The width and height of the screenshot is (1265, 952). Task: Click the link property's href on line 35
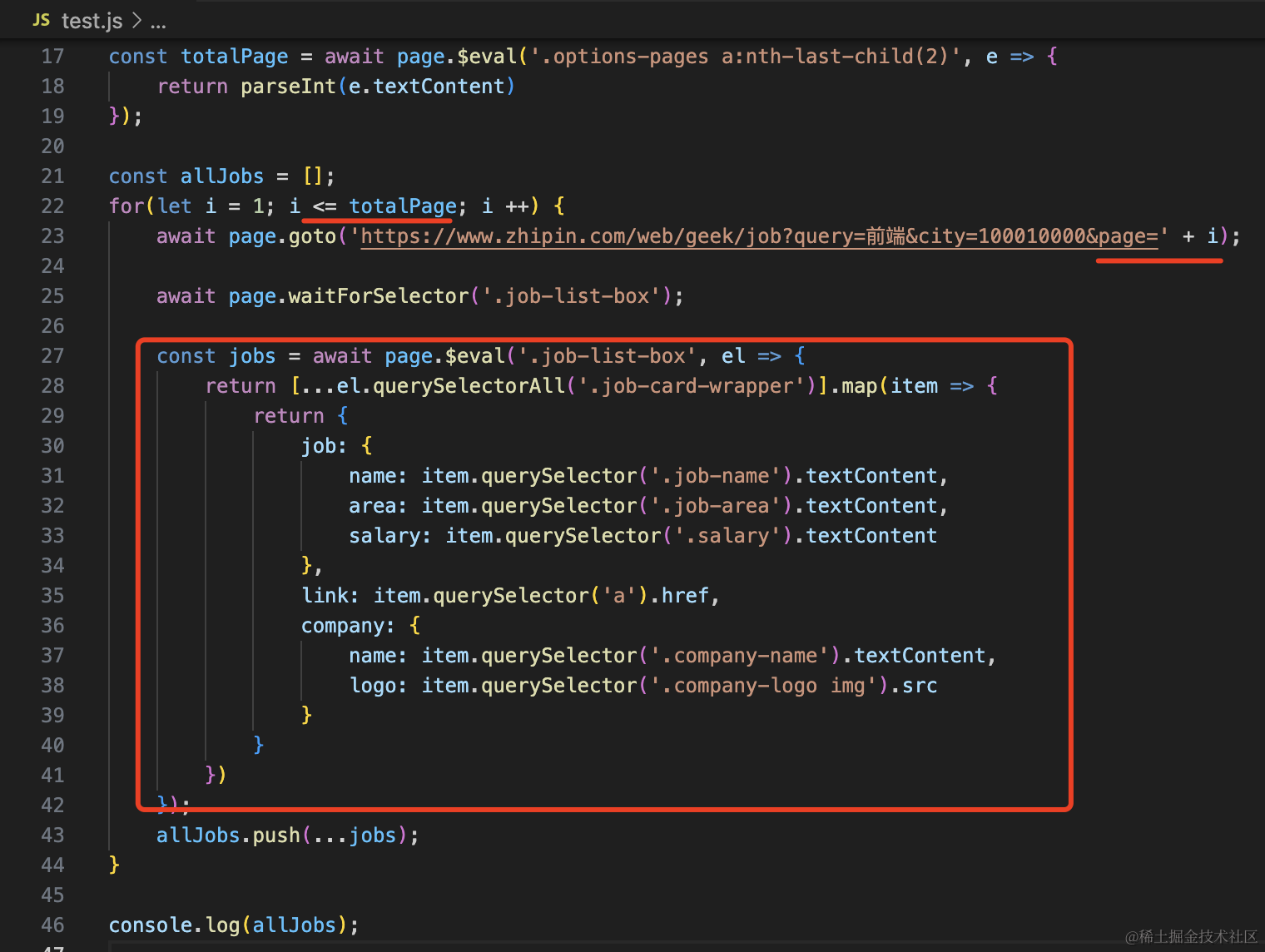coord(685,596)
